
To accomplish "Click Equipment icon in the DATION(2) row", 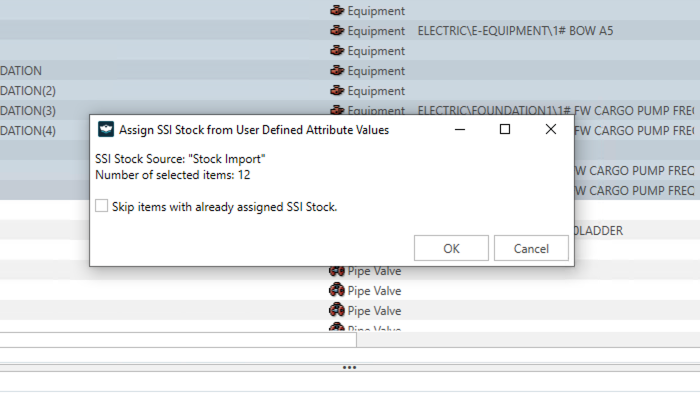I will [337, 91].
